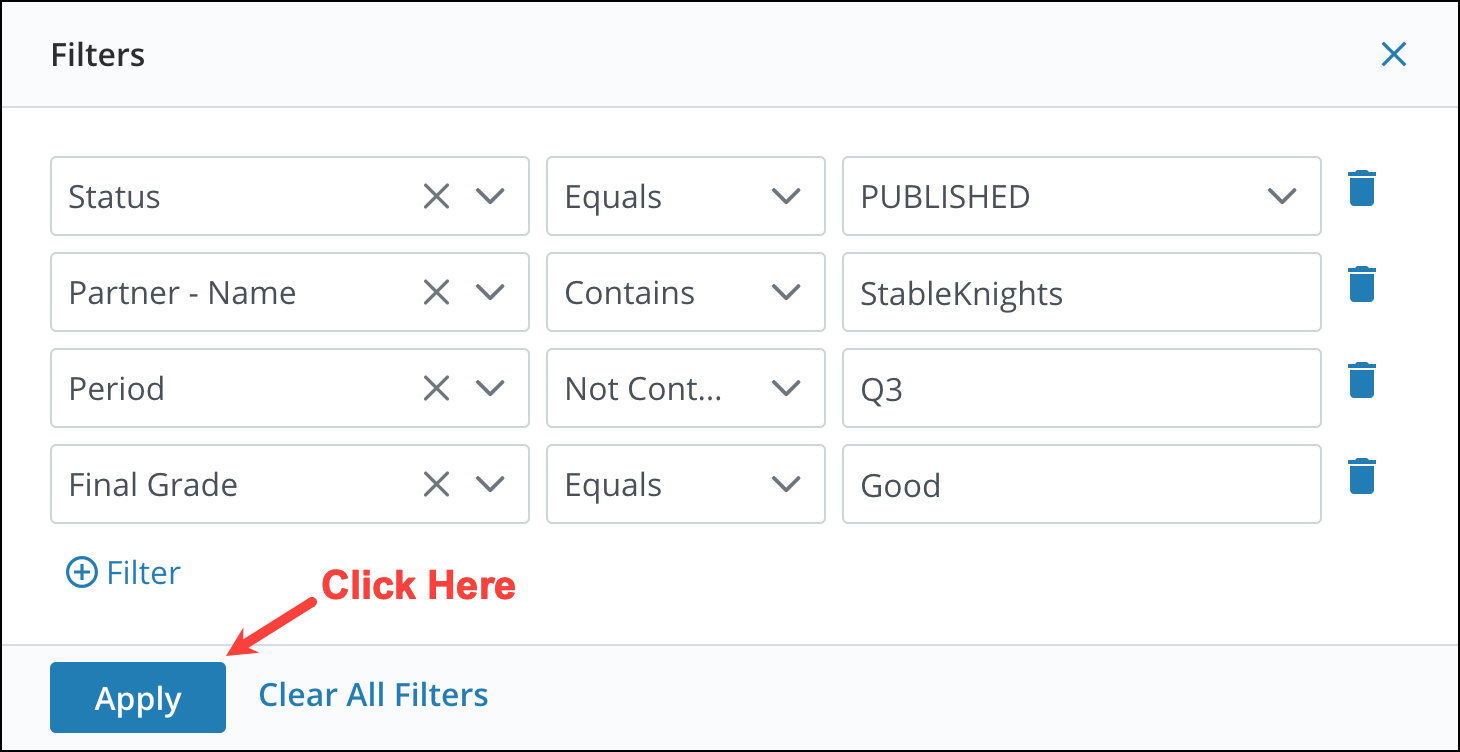Click the StableKnights value input field
1460x752 pixels.
1082,292
